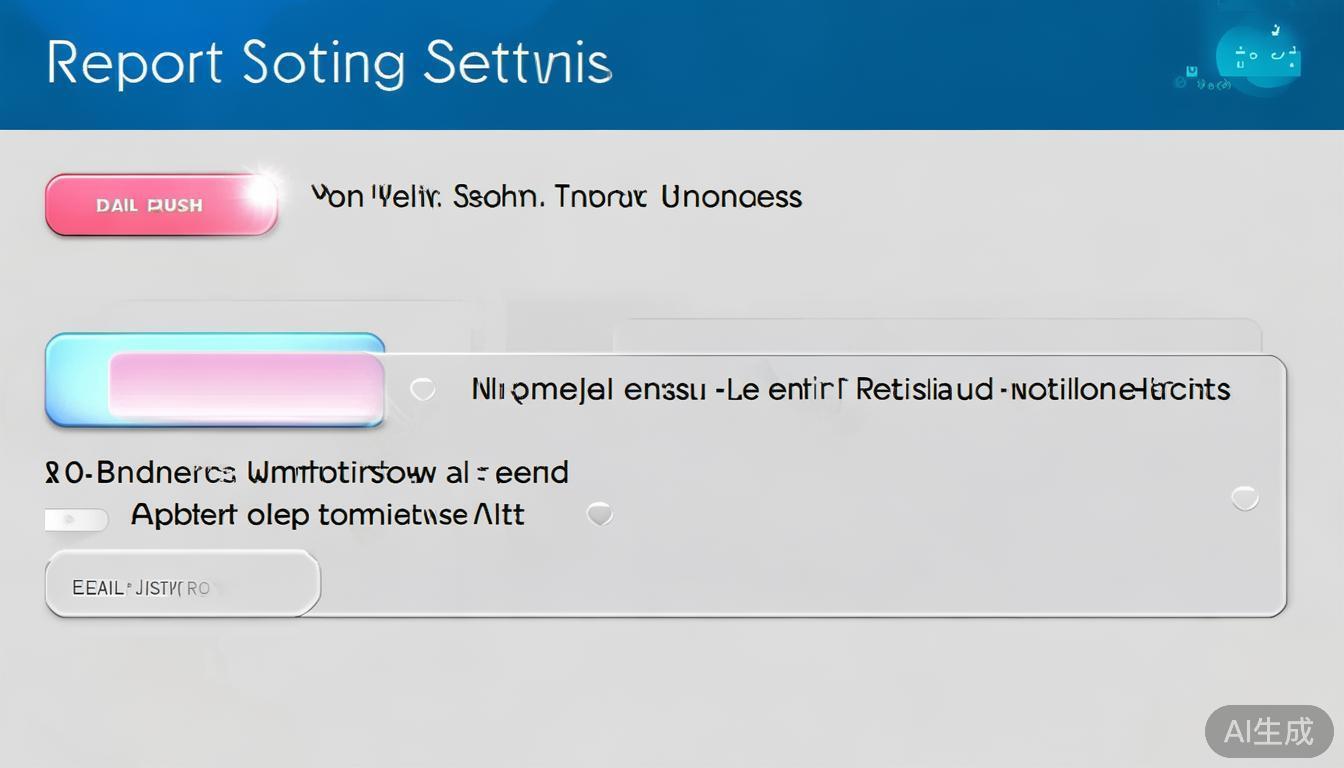The width and height of the screenshot is (1344, 768).
Task: Click the Apbtert olep tomietuse Altt label
Action: click(x=327, y=515)
